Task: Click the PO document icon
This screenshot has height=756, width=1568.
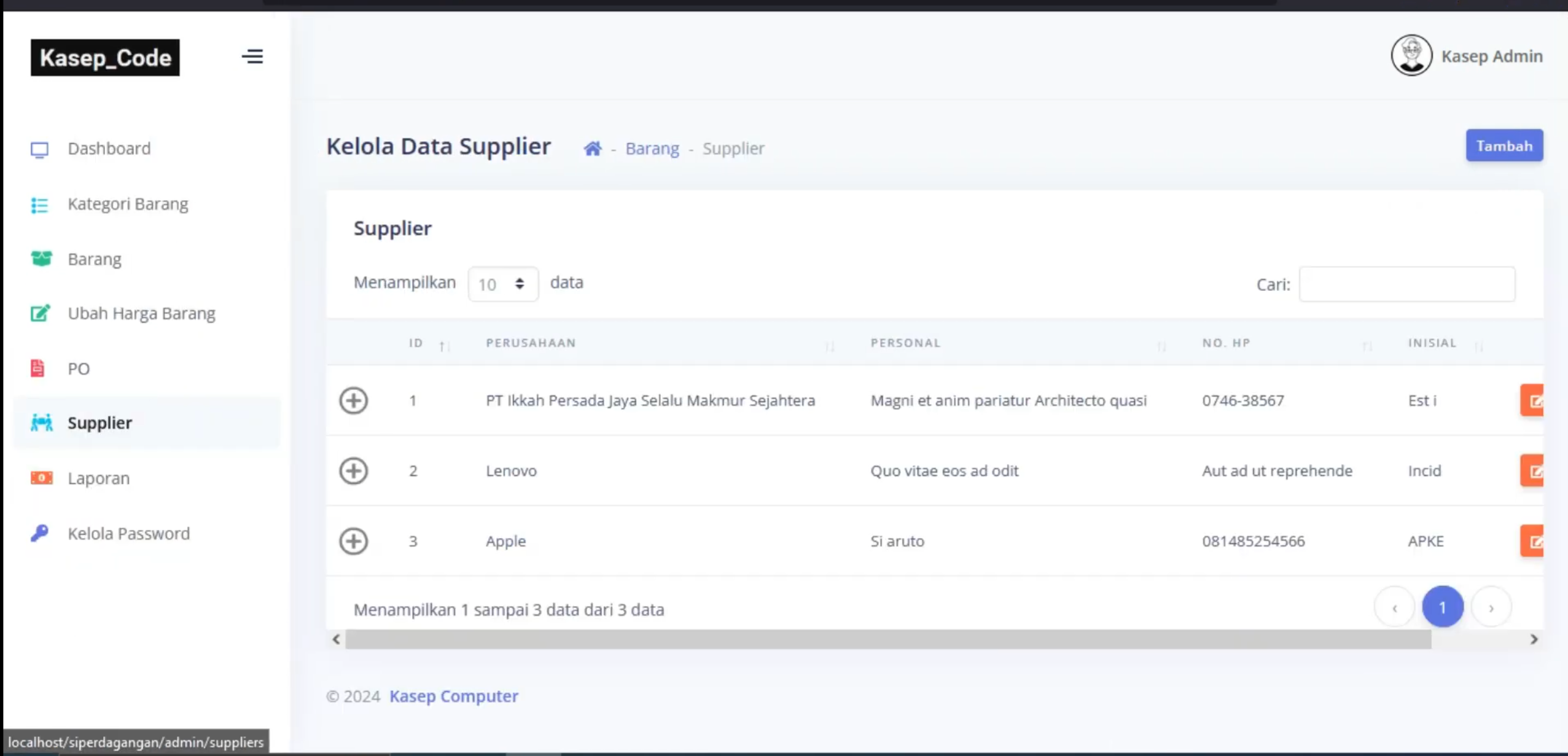Action: point(37,368)
